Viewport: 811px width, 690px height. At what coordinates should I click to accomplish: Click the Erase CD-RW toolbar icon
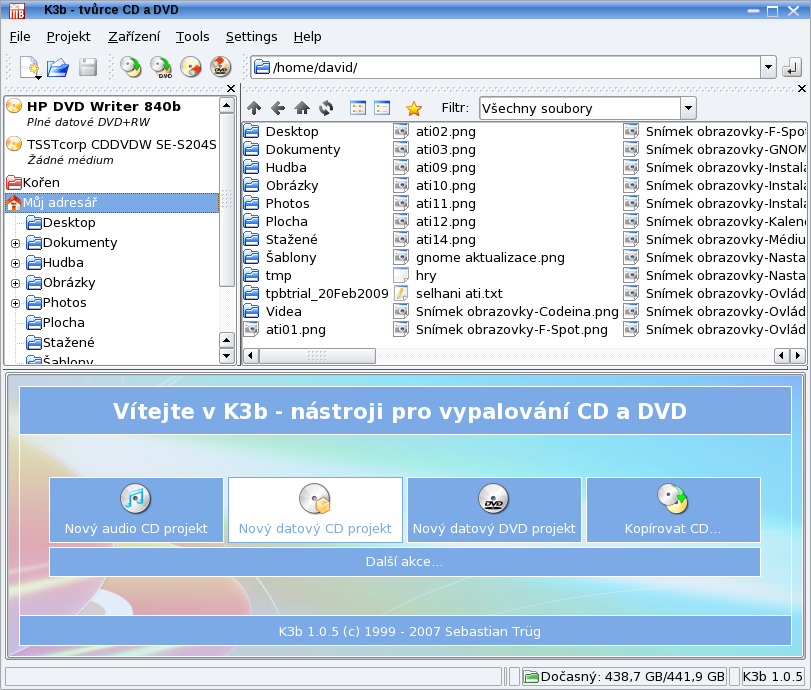(191, 67)
